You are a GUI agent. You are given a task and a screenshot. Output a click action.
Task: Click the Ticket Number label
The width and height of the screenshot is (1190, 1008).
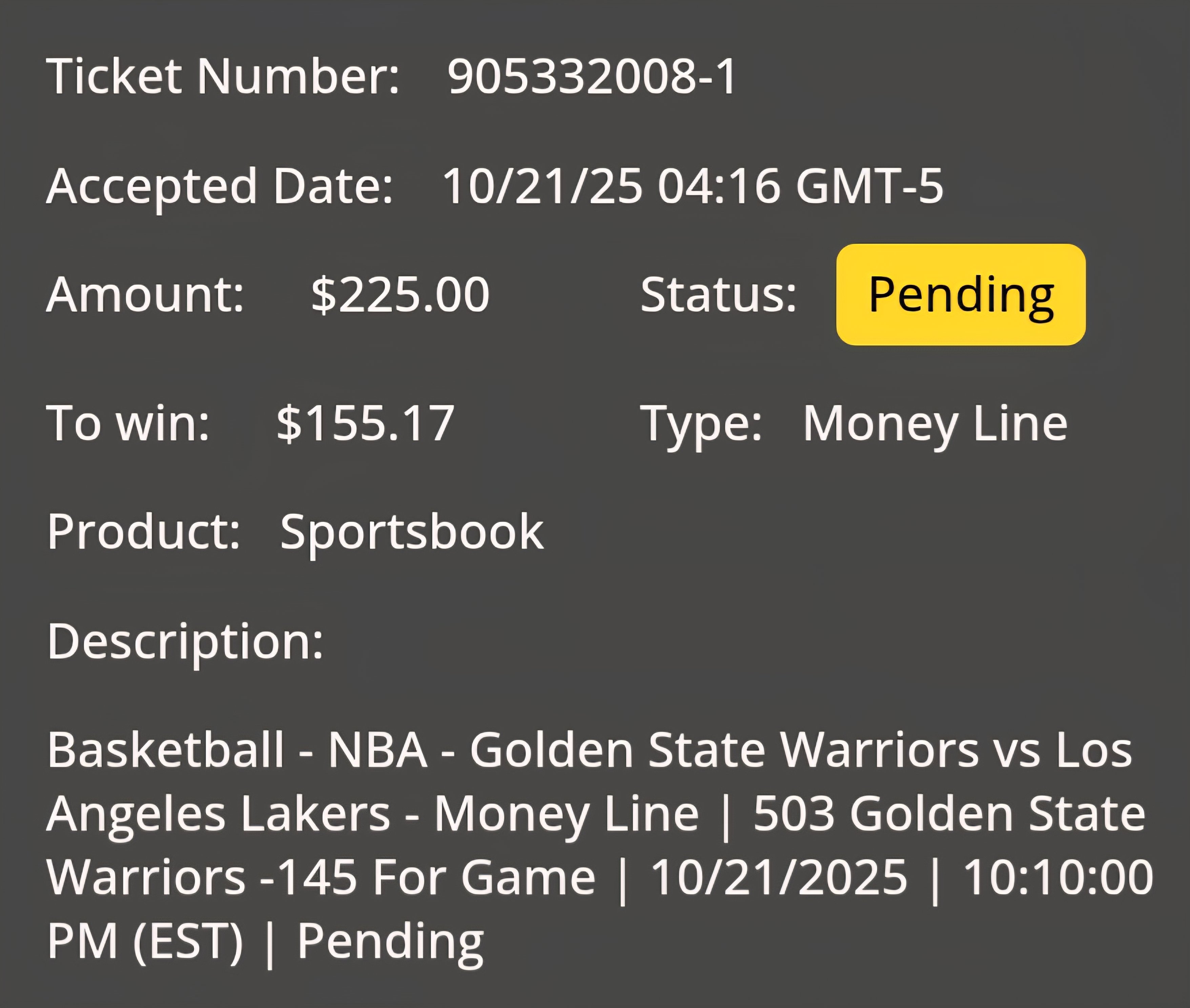tap(223, 76)
